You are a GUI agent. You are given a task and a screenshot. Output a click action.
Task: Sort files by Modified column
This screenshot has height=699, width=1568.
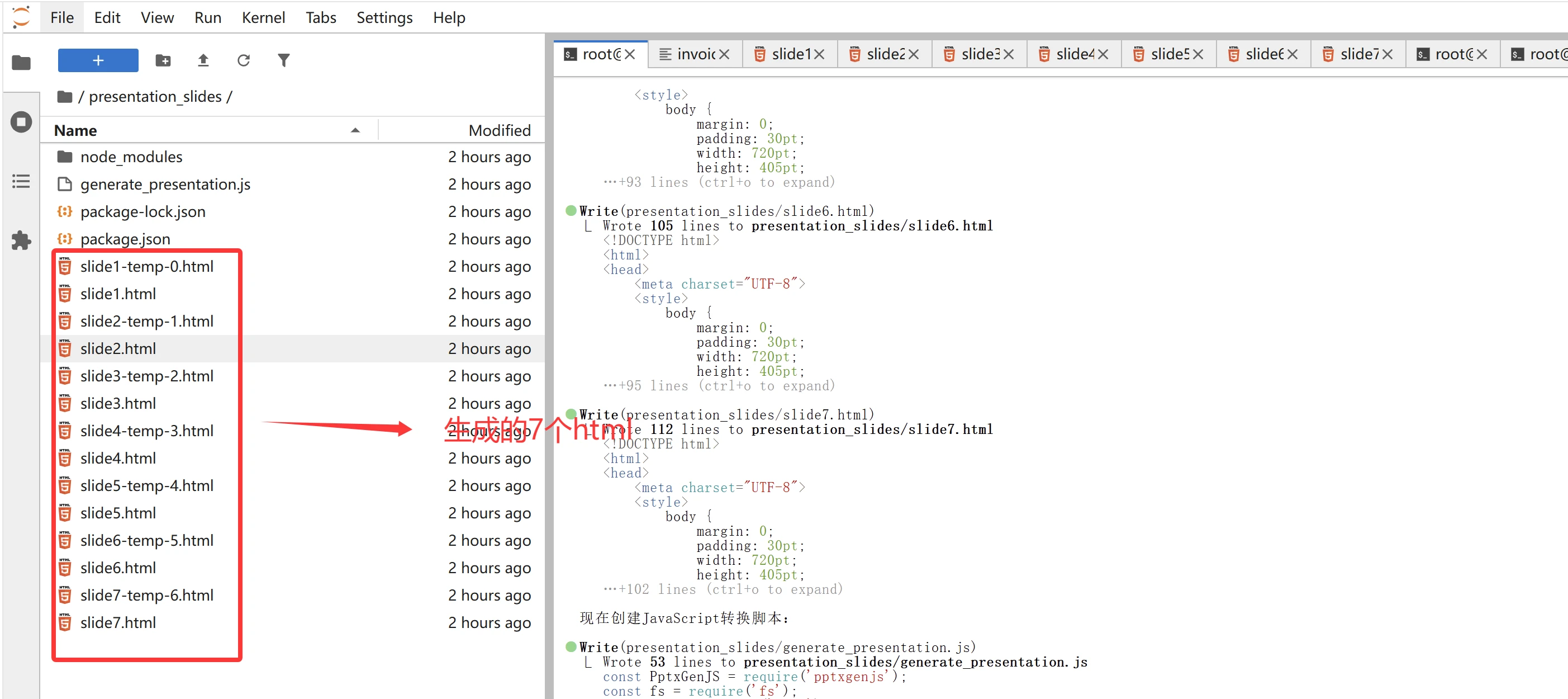[x=499, y=130]
